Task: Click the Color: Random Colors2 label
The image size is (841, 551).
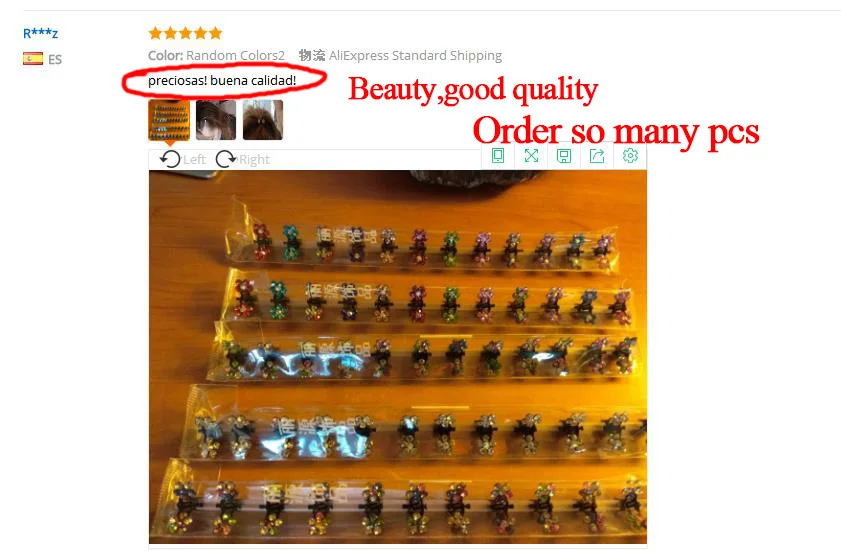Action: [216, 55]
